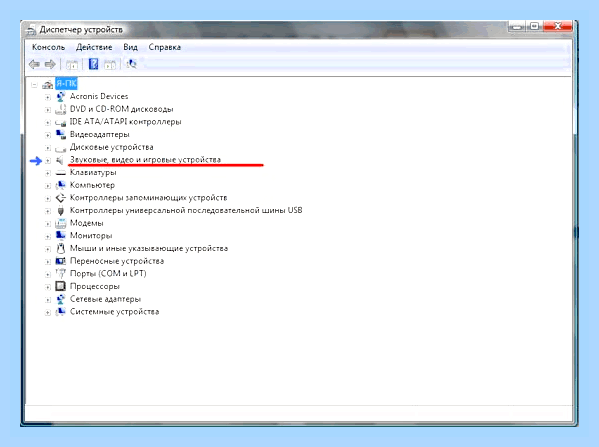Select the Я-ПК tree label
Screen dimensions: 599x447
[66, 84]
